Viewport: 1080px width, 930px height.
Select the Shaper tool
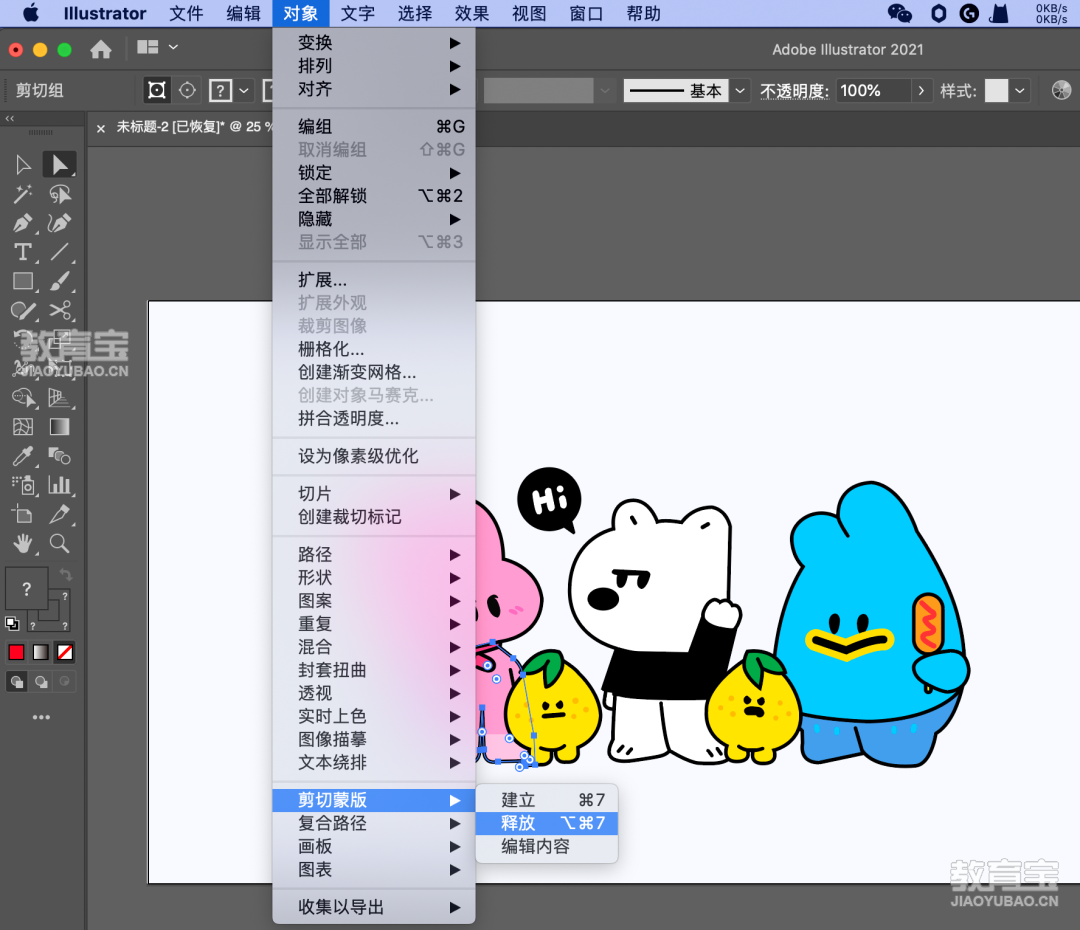tap(23, 310)
